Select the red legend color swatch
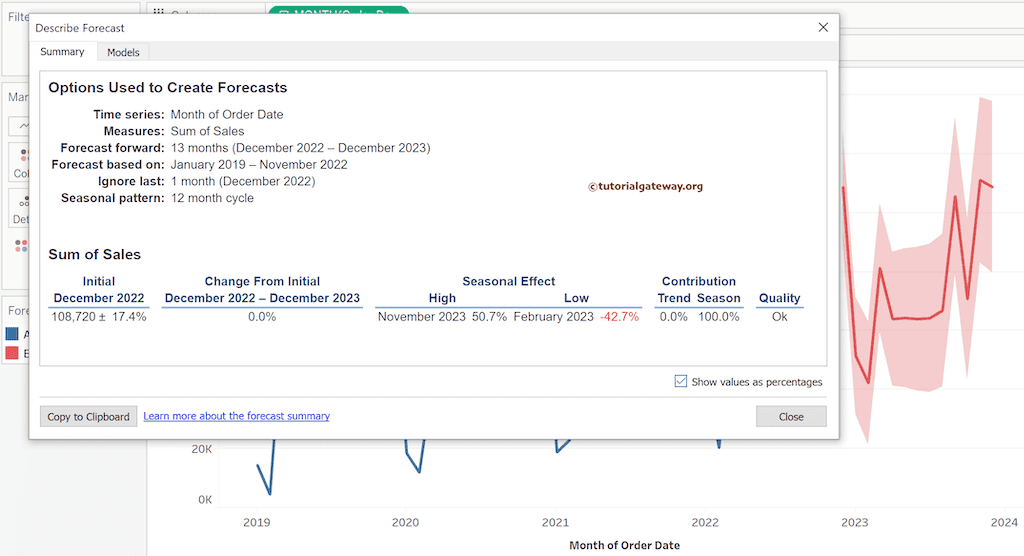The width and height of the screenshot is (1024, 556). tap(12, 353)
